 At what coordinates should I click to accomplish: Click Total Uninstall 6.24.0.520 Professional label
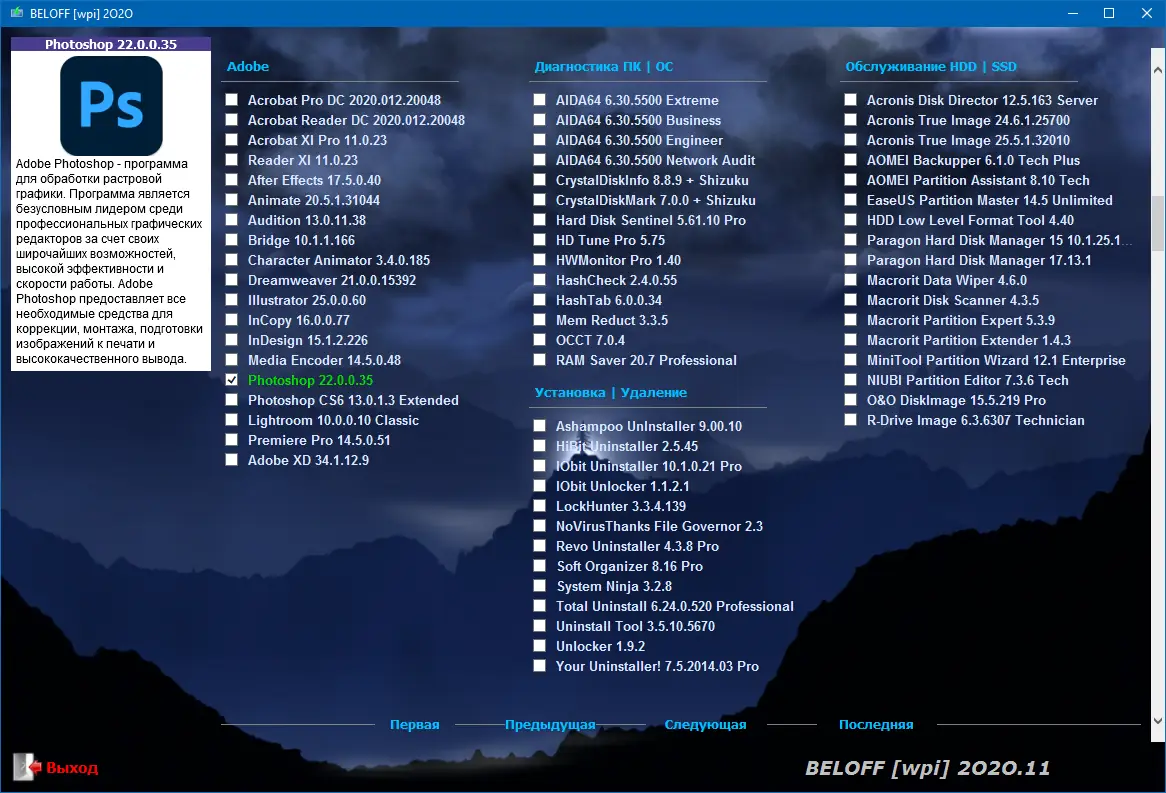pyautogui.click(x=674, y=606)
